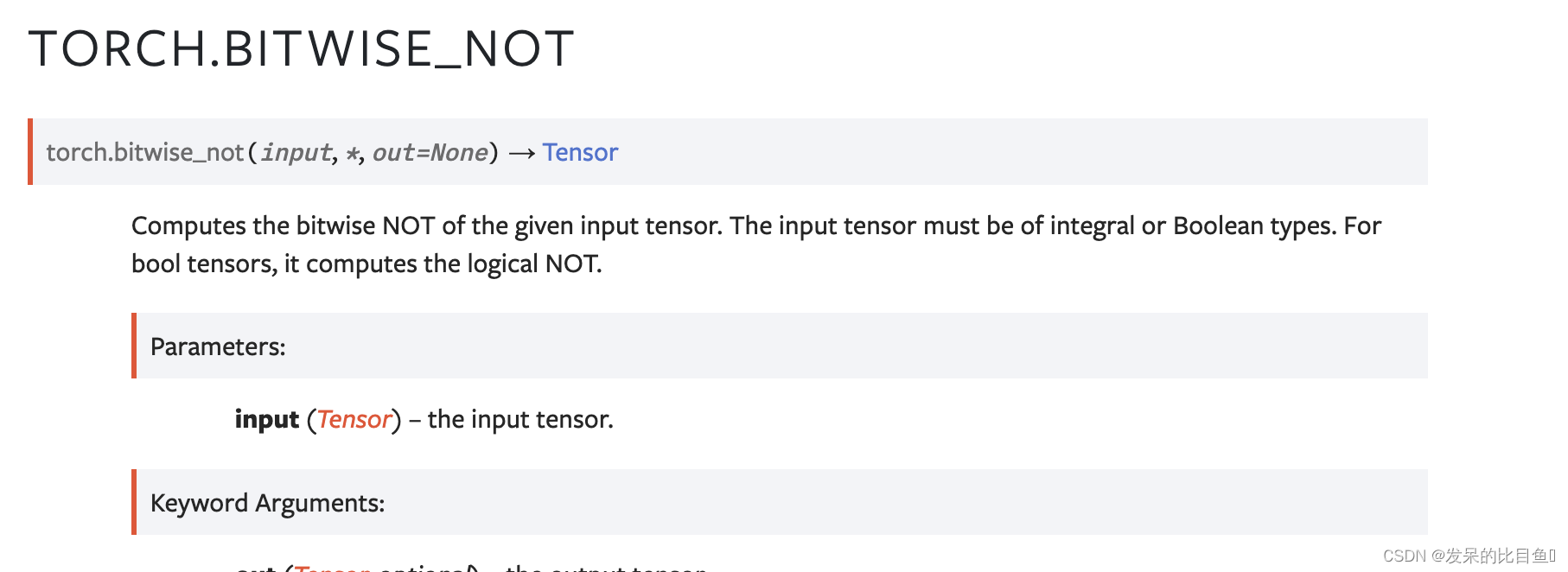Click the red bar beside Keyword Arguments
This screenshot has width=1568, height=572.
(134, 502)
